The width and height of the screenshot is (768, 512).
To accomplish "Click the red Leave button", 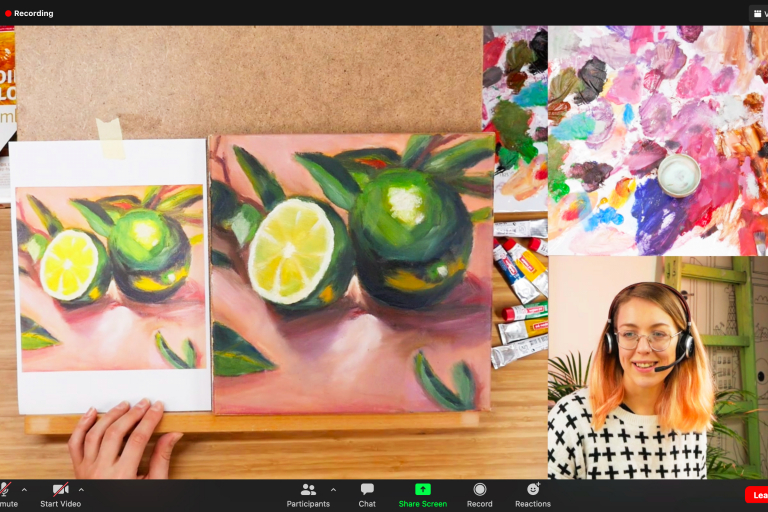I will point(757,495).
